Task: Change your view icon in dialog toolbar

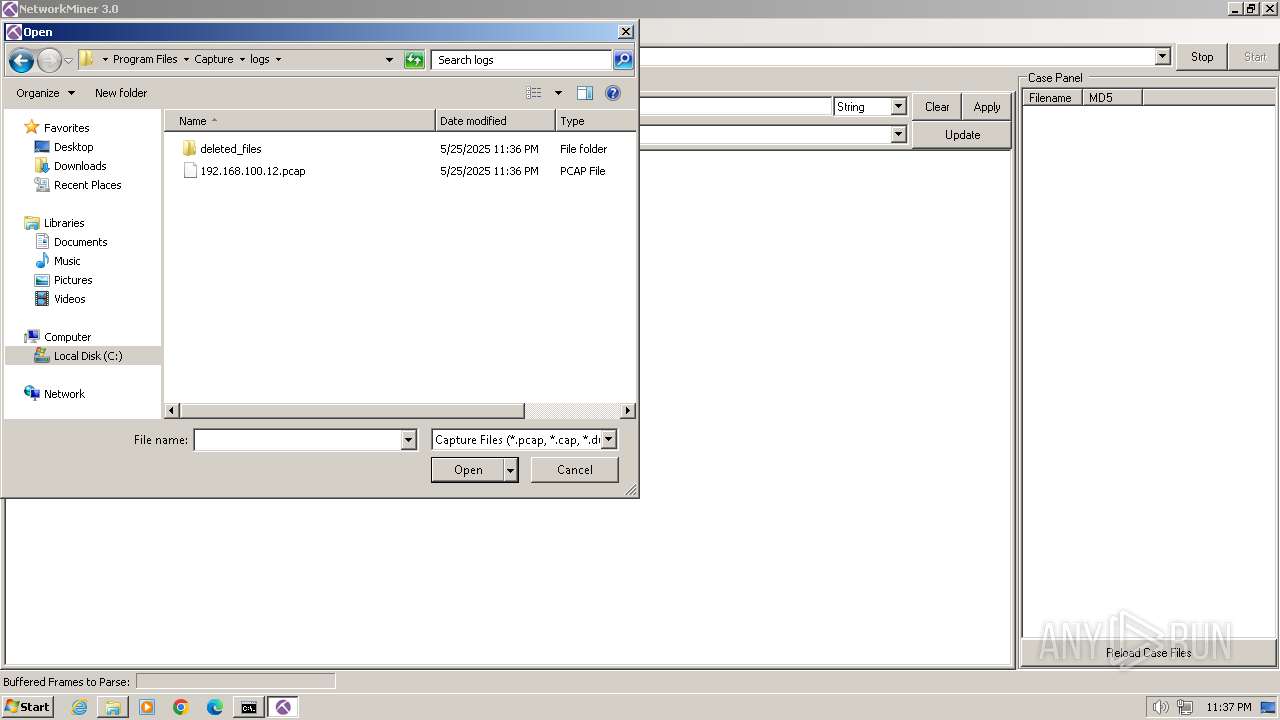Action: pos(534,93)
